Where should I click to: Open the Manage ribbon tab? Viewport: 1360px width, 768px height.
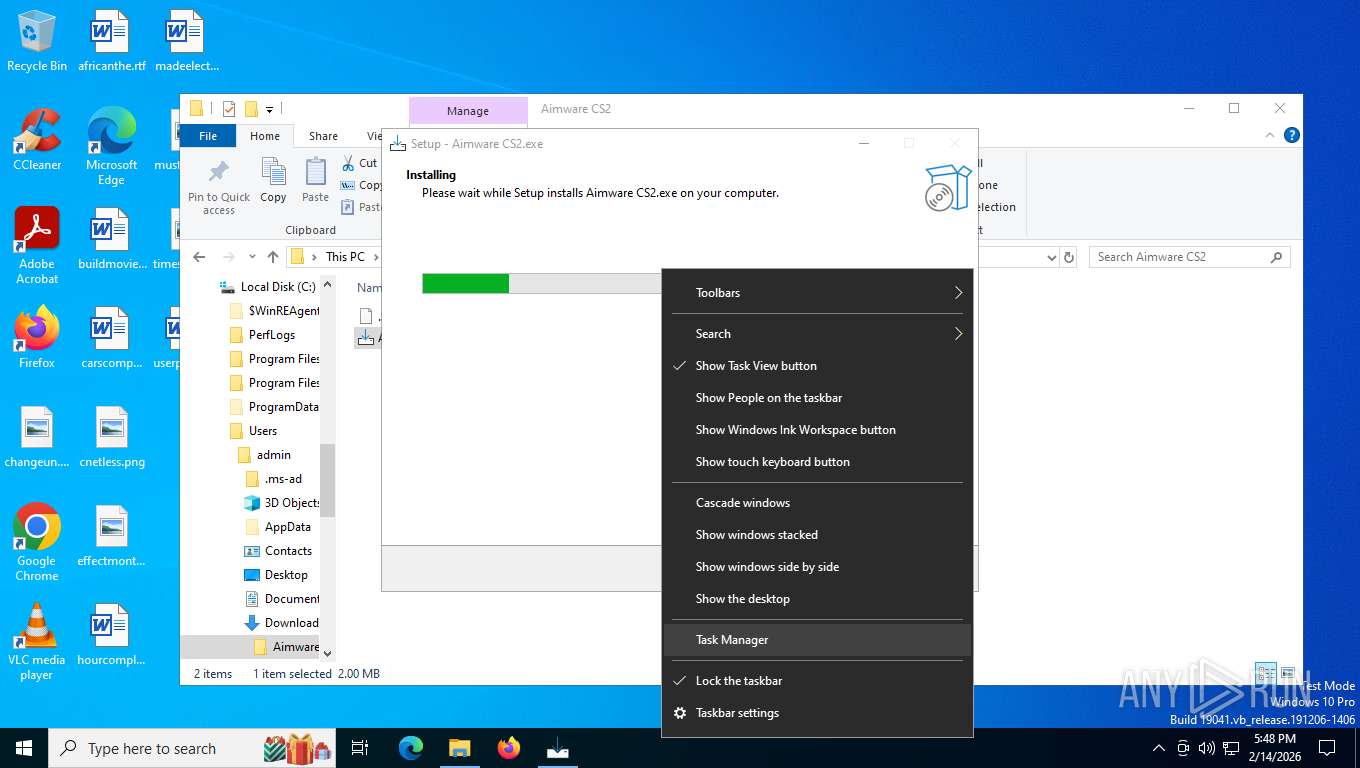[468, 111]
